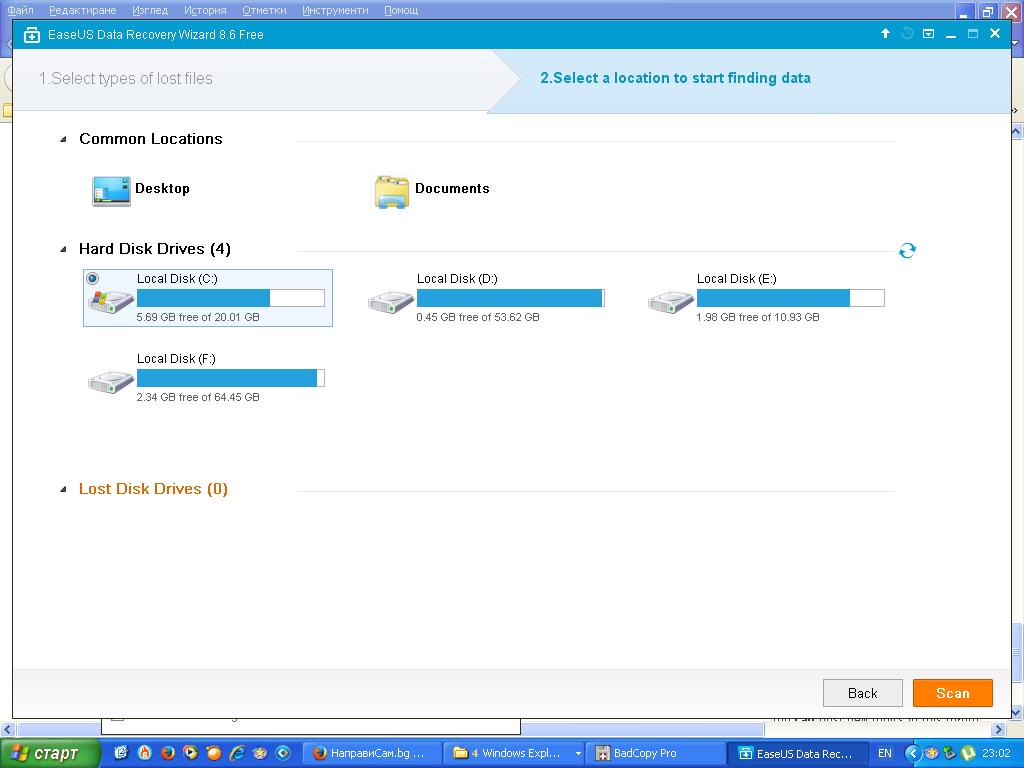Collapse the Common Locations section
The height and width of the screenshot is (768, 1024).
tap(63, 139)
